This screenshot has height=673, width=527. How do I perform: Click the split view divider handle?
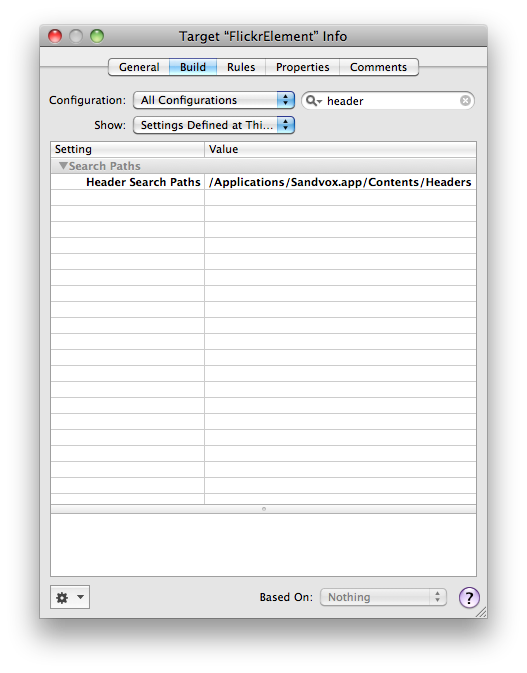264,509
